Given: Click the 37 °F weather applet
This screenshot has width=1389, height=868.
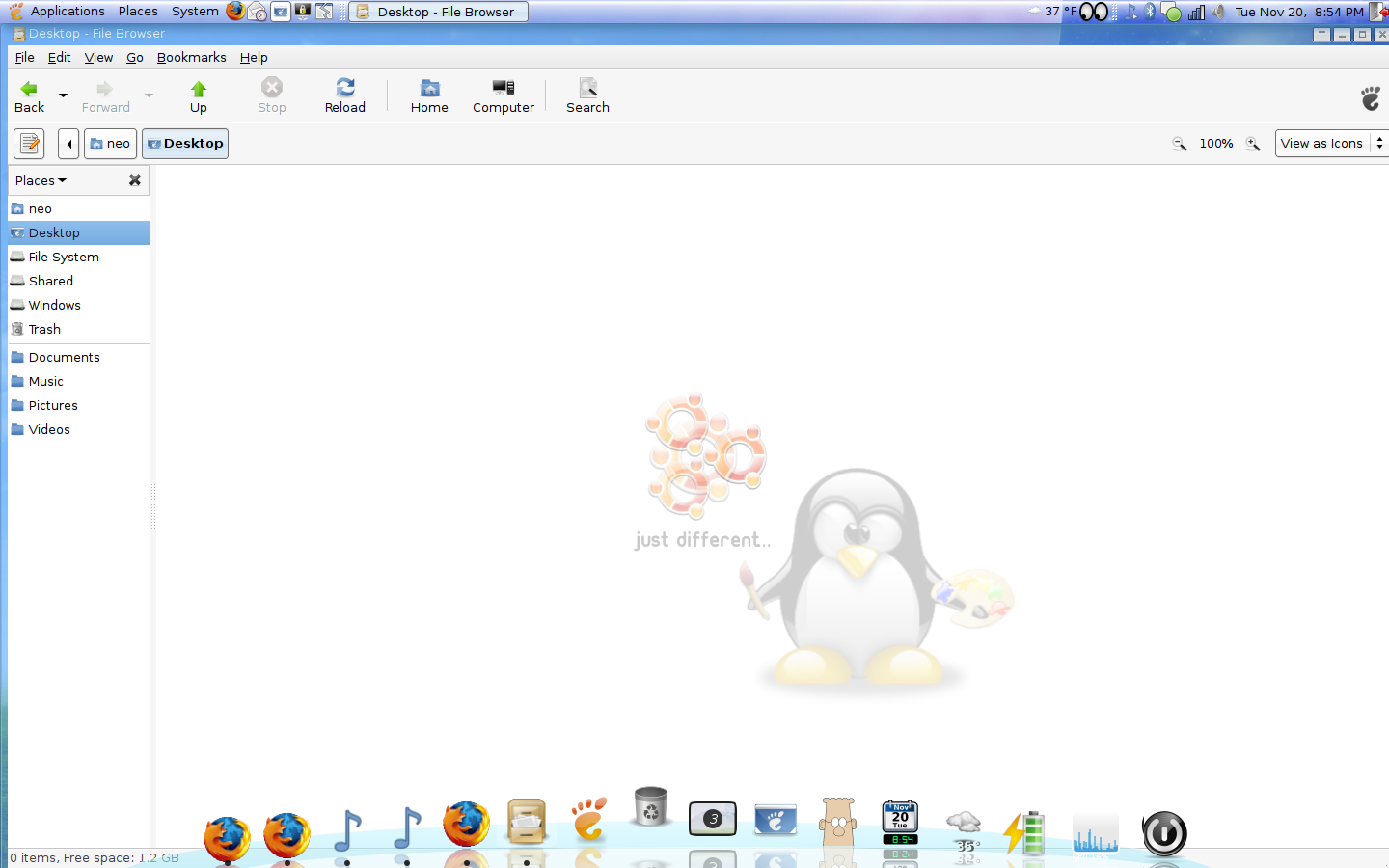Looking at the screenshot, I should point(1053,12).
